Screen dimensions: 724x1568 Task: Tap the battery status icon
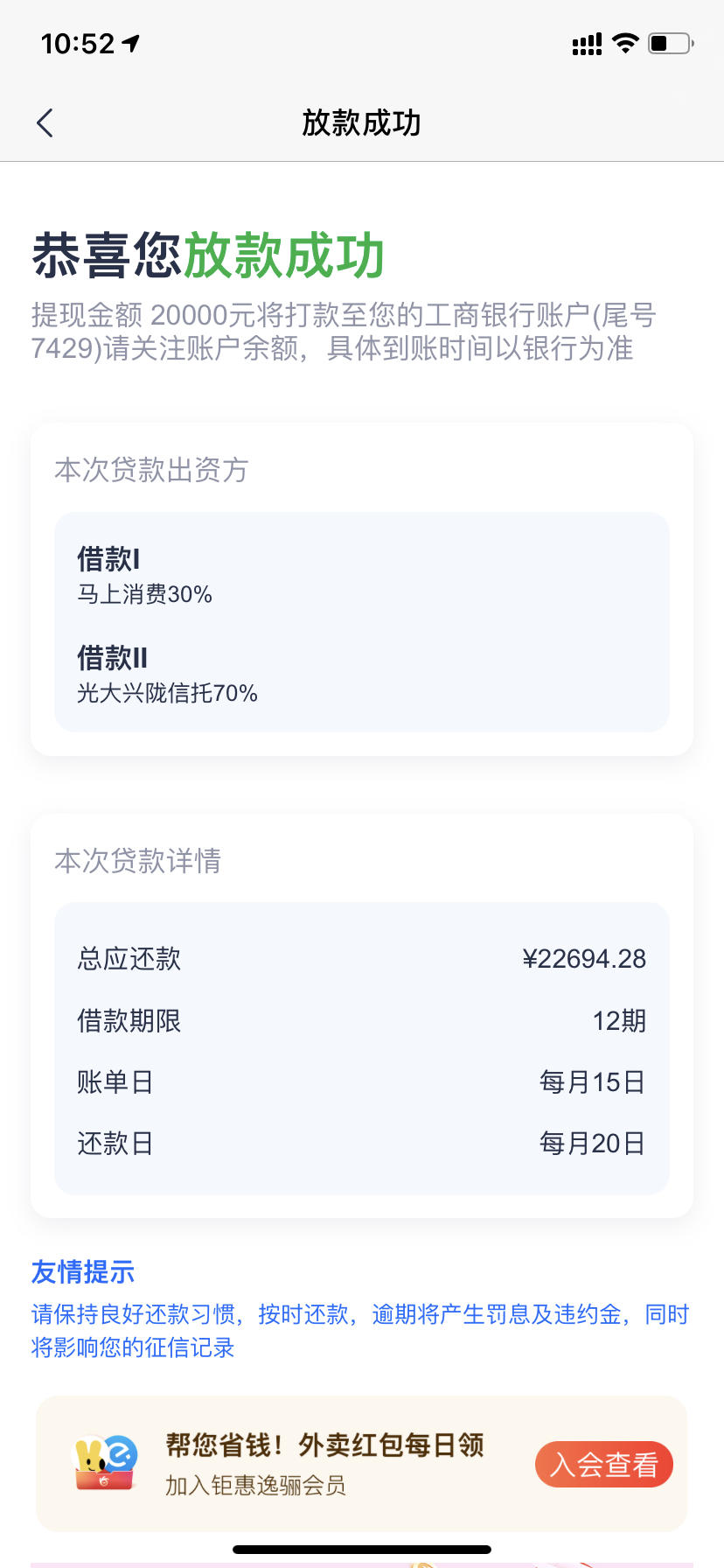pyautogui.click(x=671, y=43)
